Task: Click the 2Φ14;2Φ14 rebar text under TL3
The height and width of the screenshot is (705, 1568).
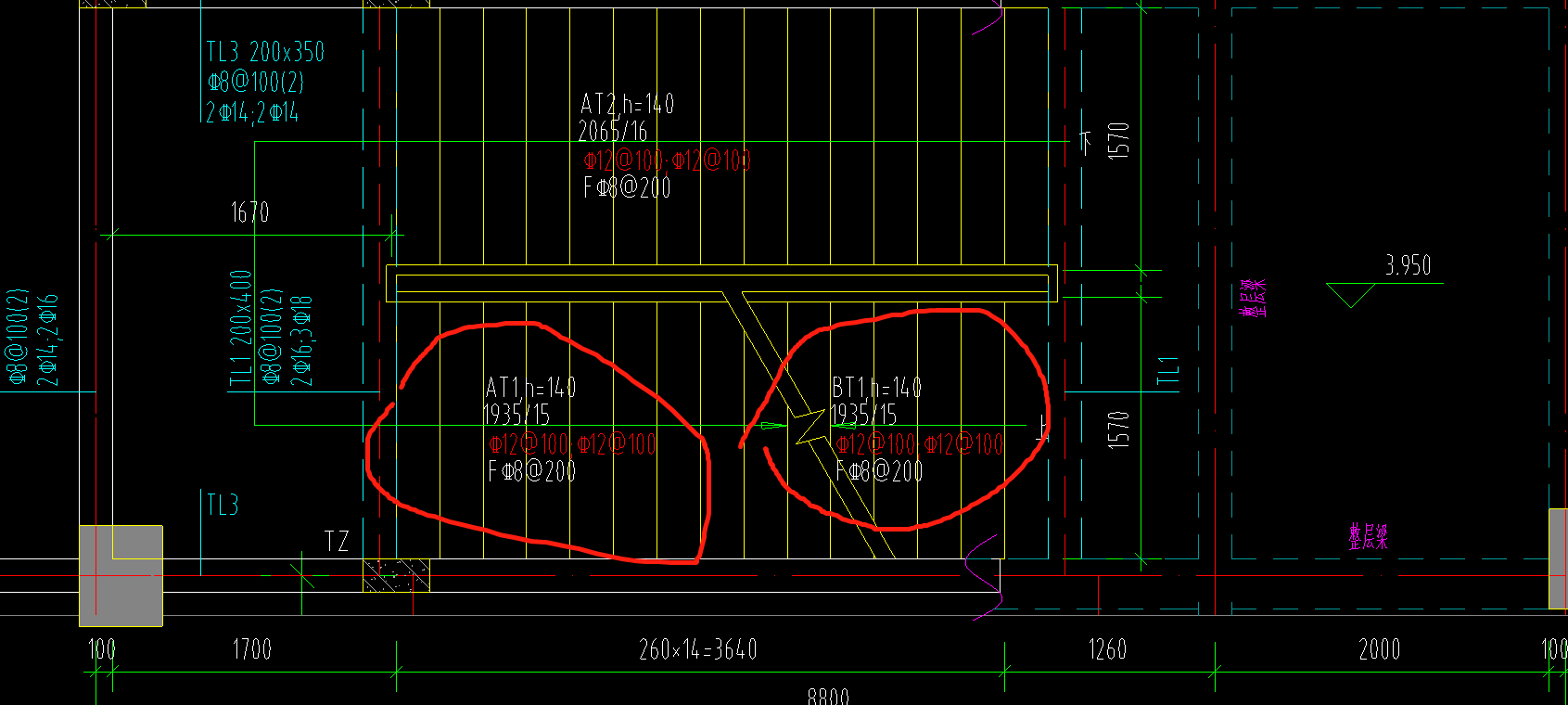Action: click(x=252, y=112)
